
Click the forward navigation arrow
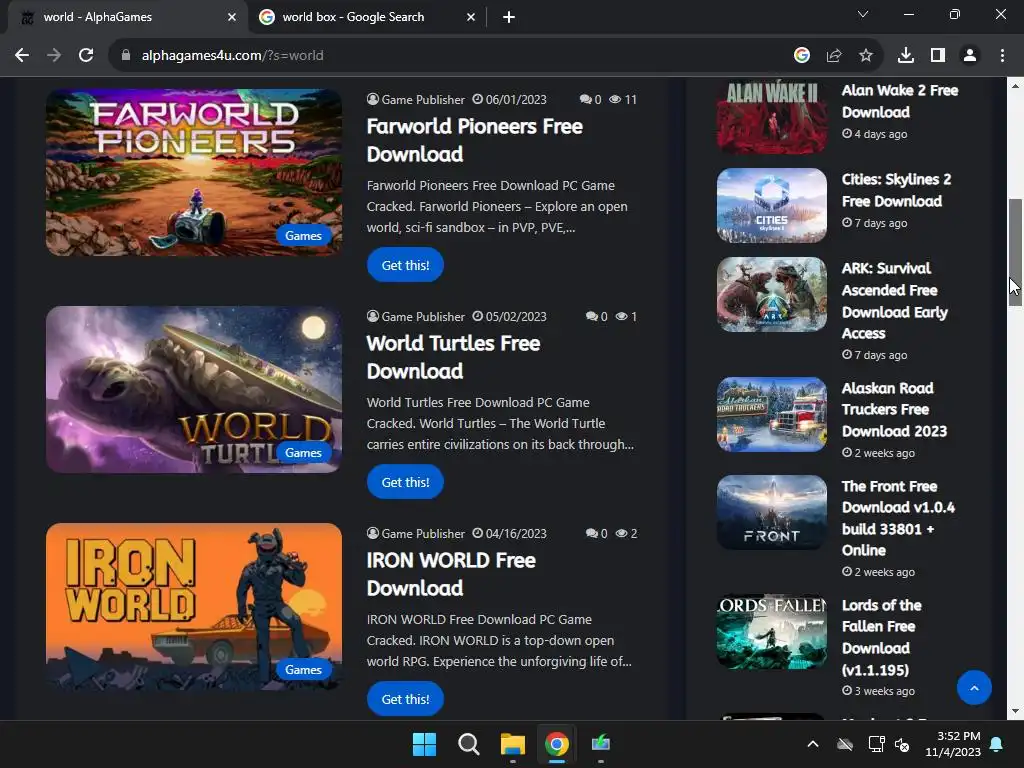pos(54,56)
